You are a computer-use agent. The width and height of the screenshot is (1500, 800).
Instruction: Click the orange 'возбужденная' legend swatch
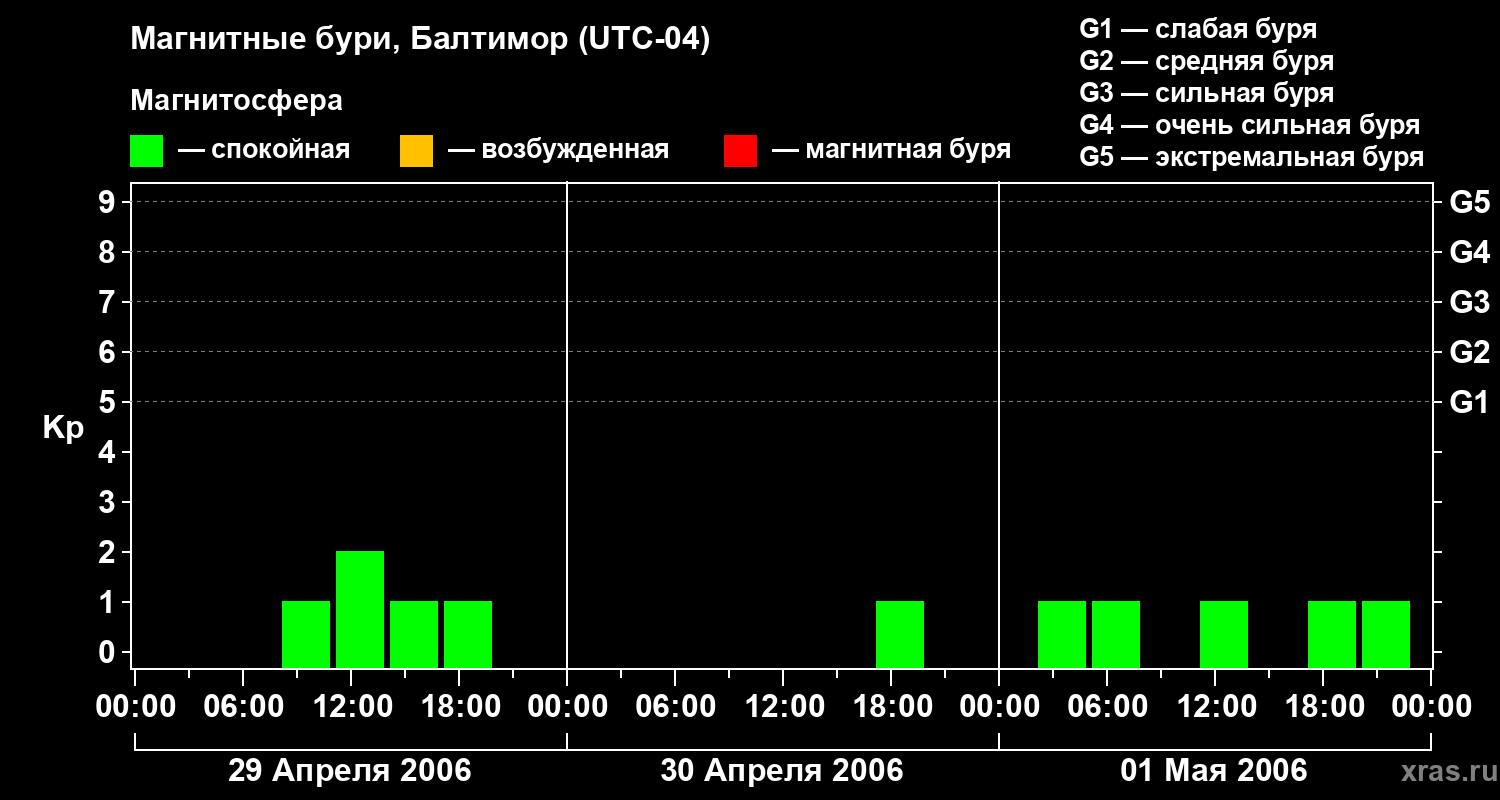point(416,151)
